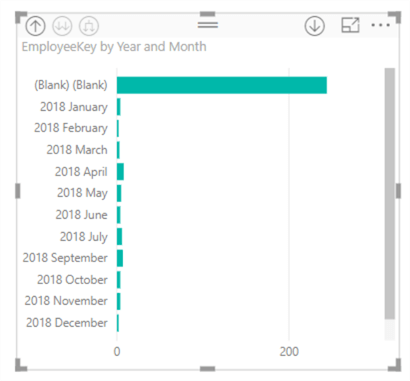410x381 pixels.
Task: Click the '(Blank) (Blank)' axis label
Action: (x=71, y=85)
